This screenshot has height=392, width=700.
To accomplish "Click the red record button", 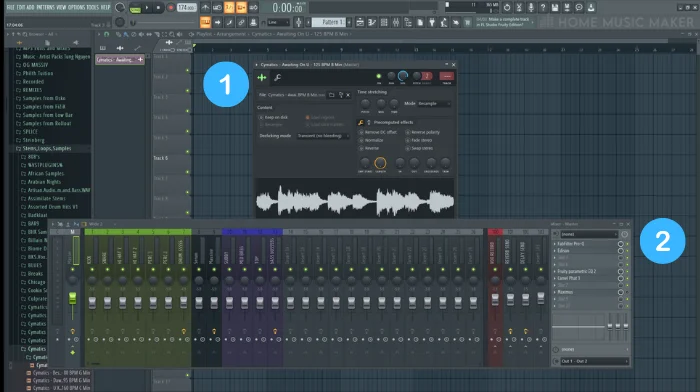I will 170,8.
